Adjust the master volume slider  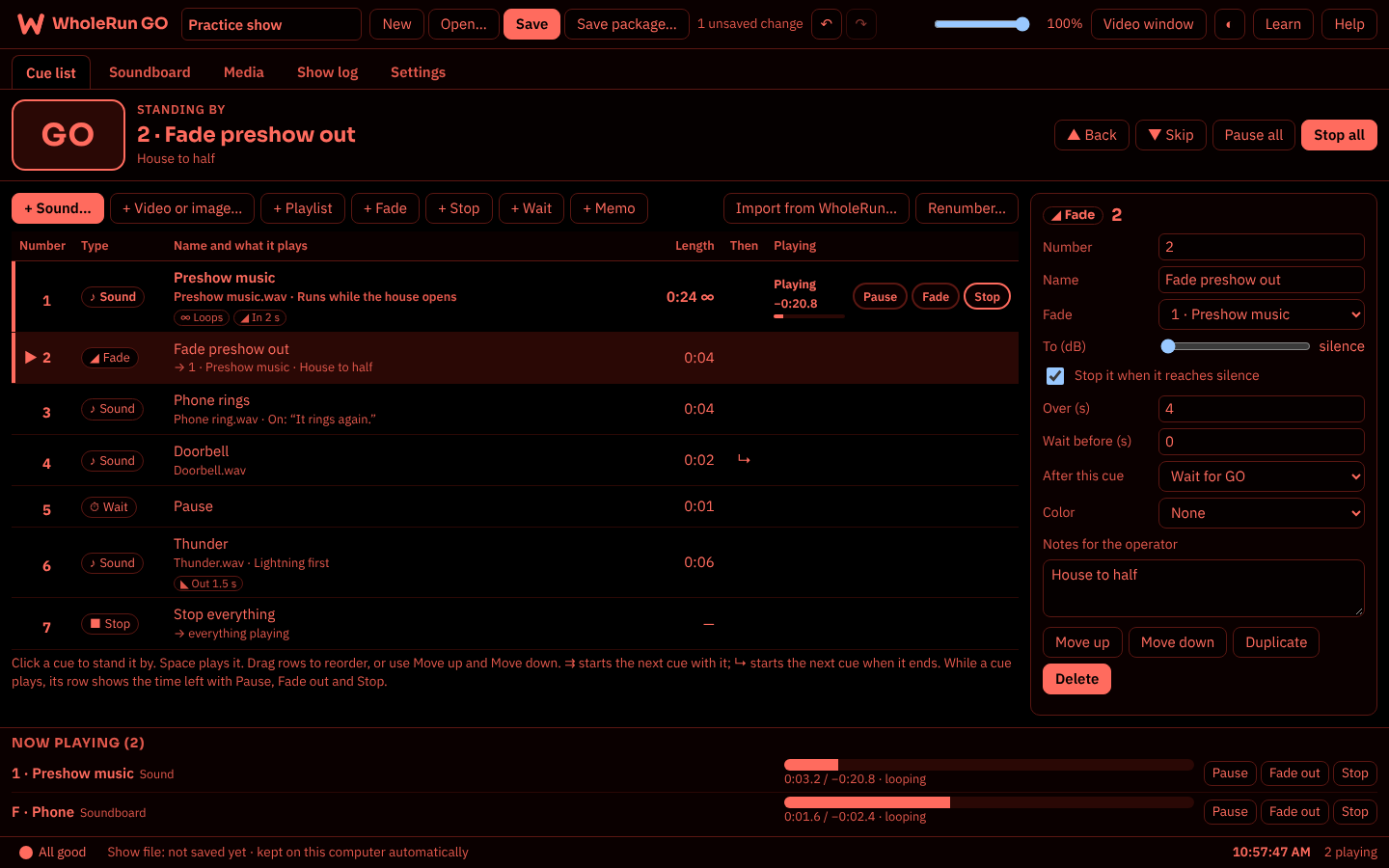pos(982,24)
